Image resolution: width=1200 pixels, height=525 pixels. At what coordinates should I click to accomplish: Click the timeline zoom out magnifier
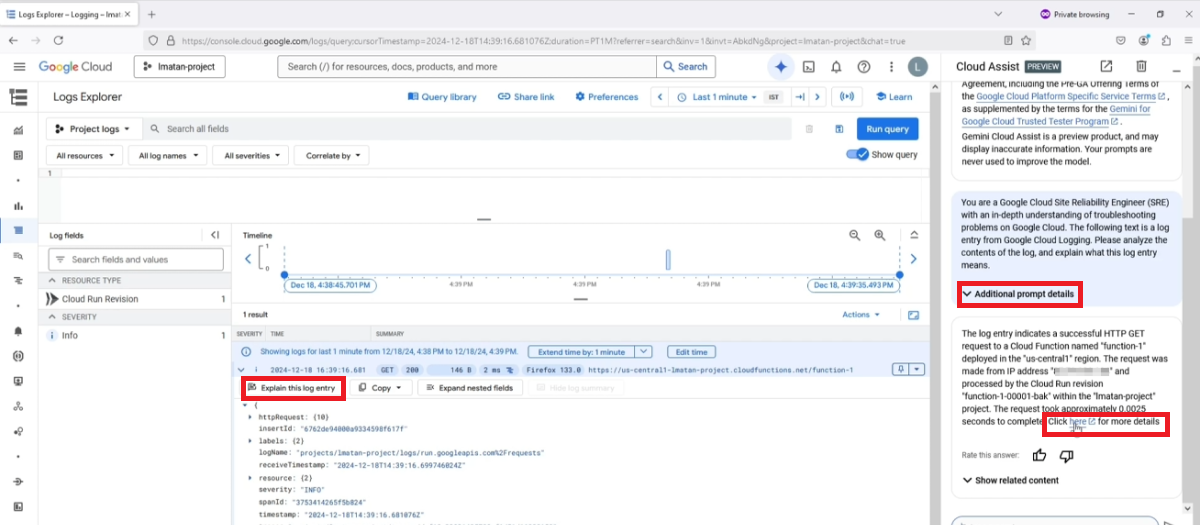855,235
